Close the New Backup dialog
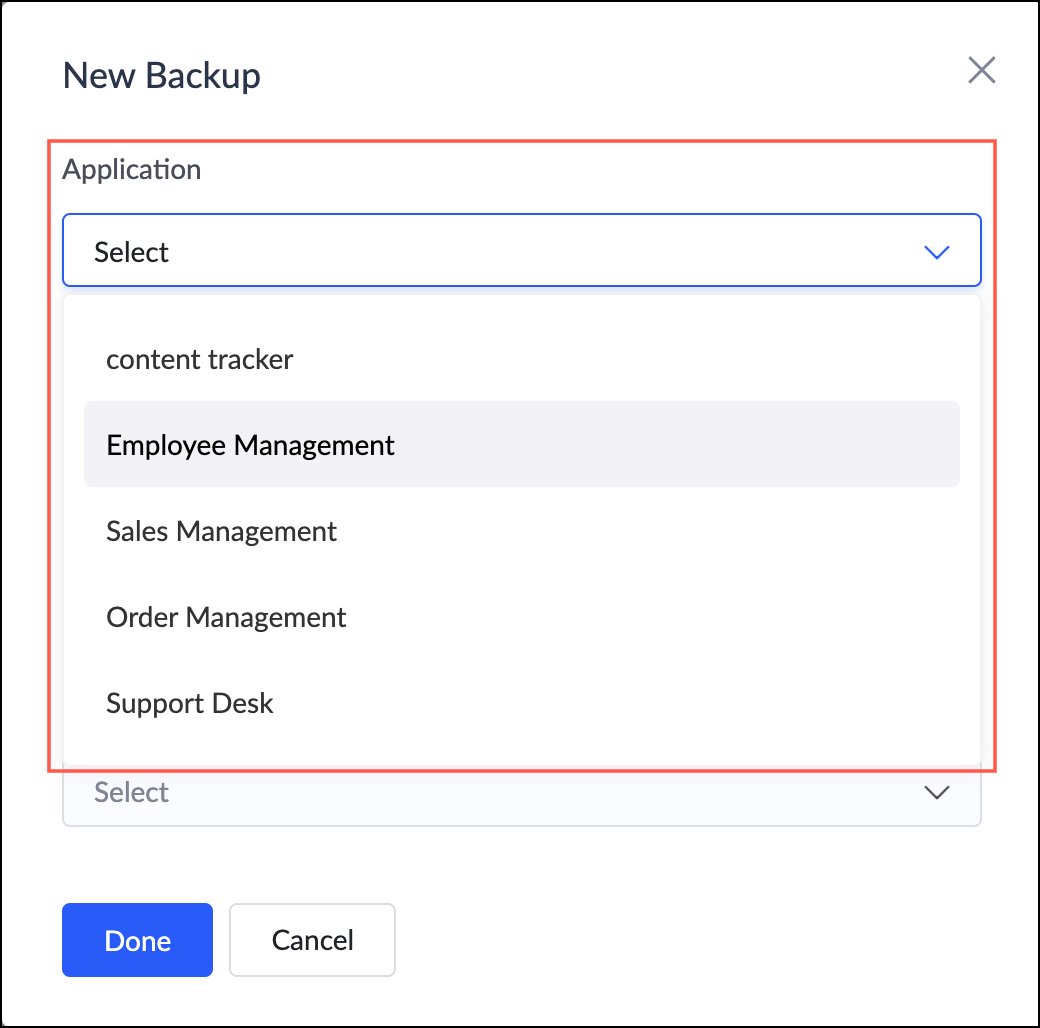 [x=982, y=71]
